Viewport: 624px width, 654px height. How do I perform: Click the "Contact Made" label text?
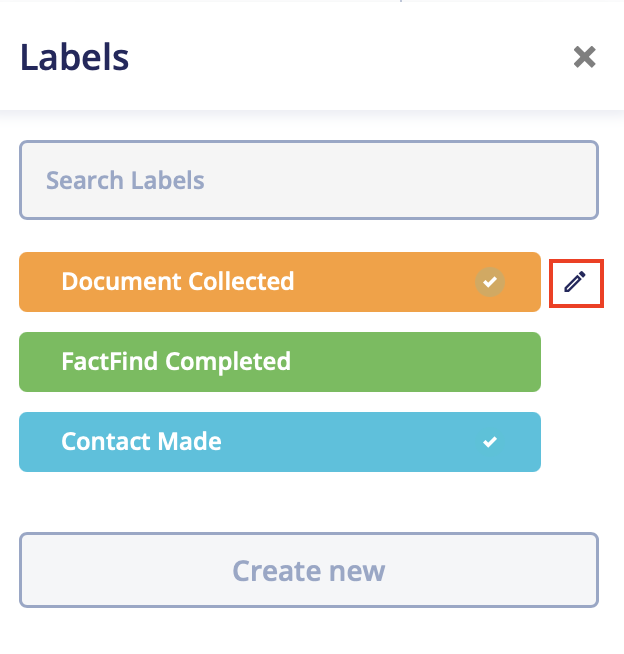click(141, 441)
